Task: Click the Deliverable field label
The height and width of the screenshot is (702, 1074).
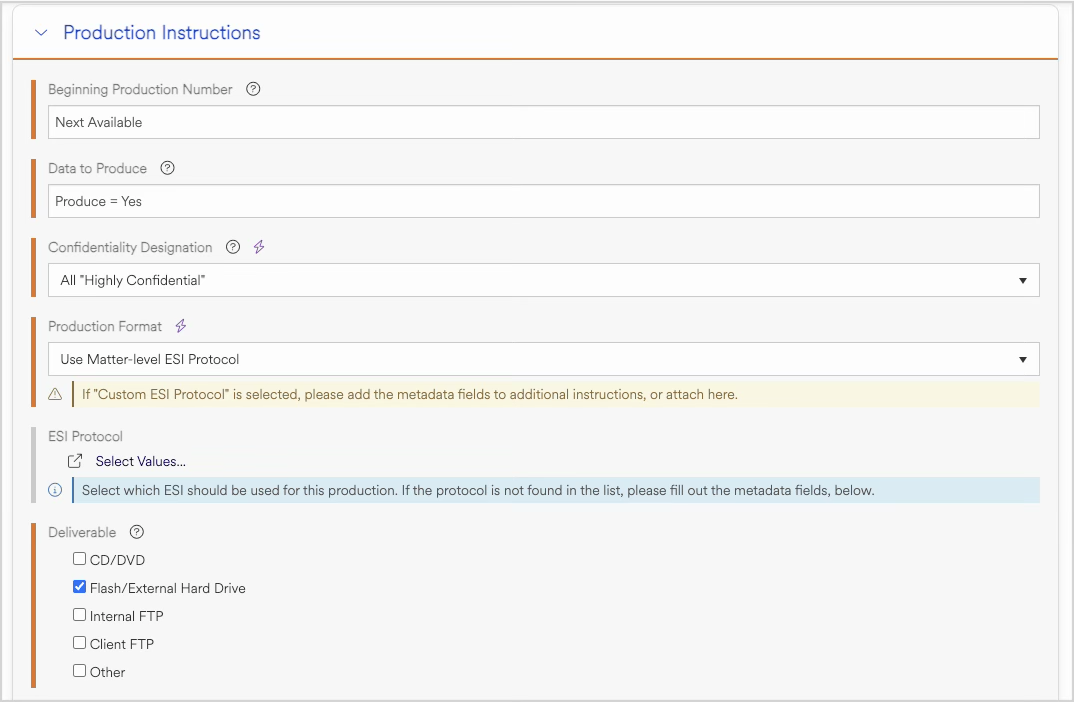Action: [x=82, y=532]
